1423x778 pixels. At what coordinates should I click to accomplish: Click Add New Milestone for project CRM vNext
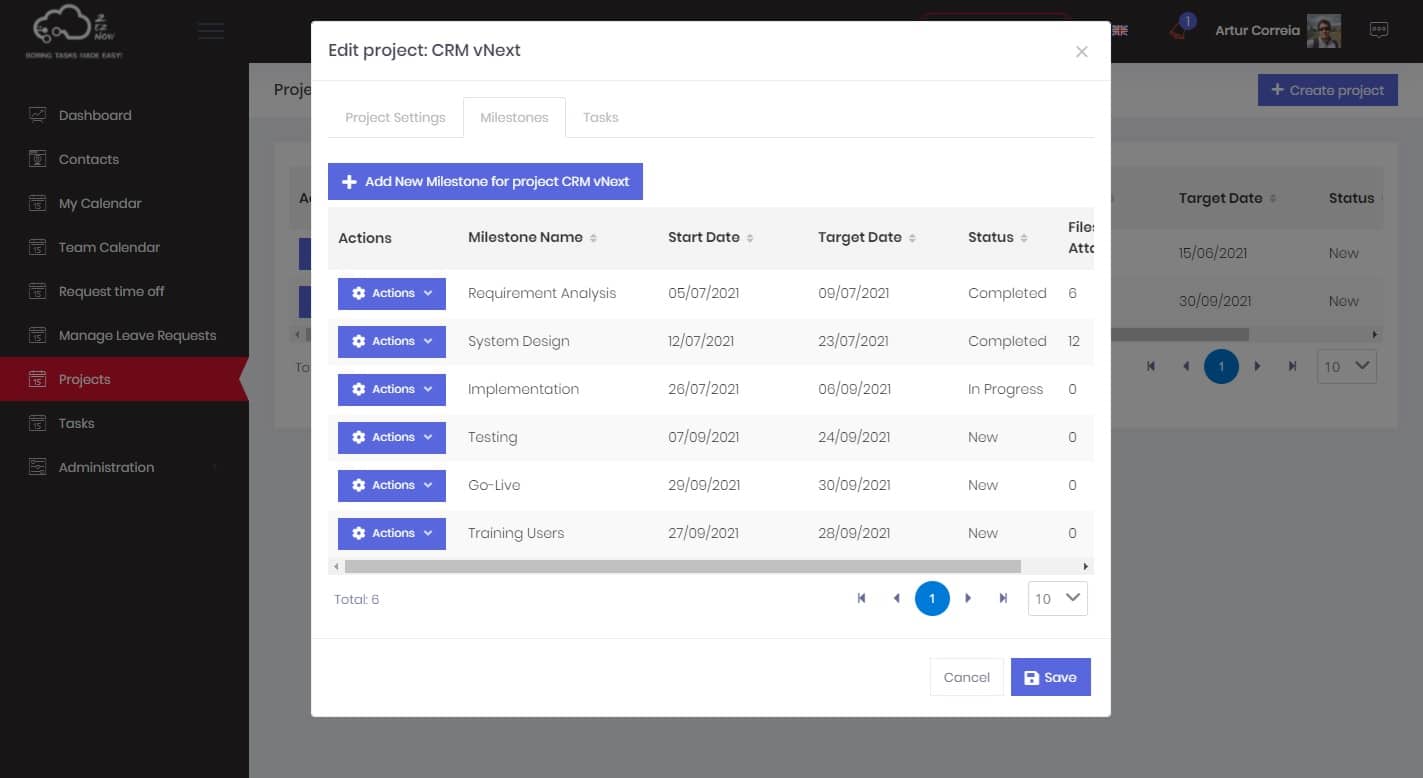485,181
